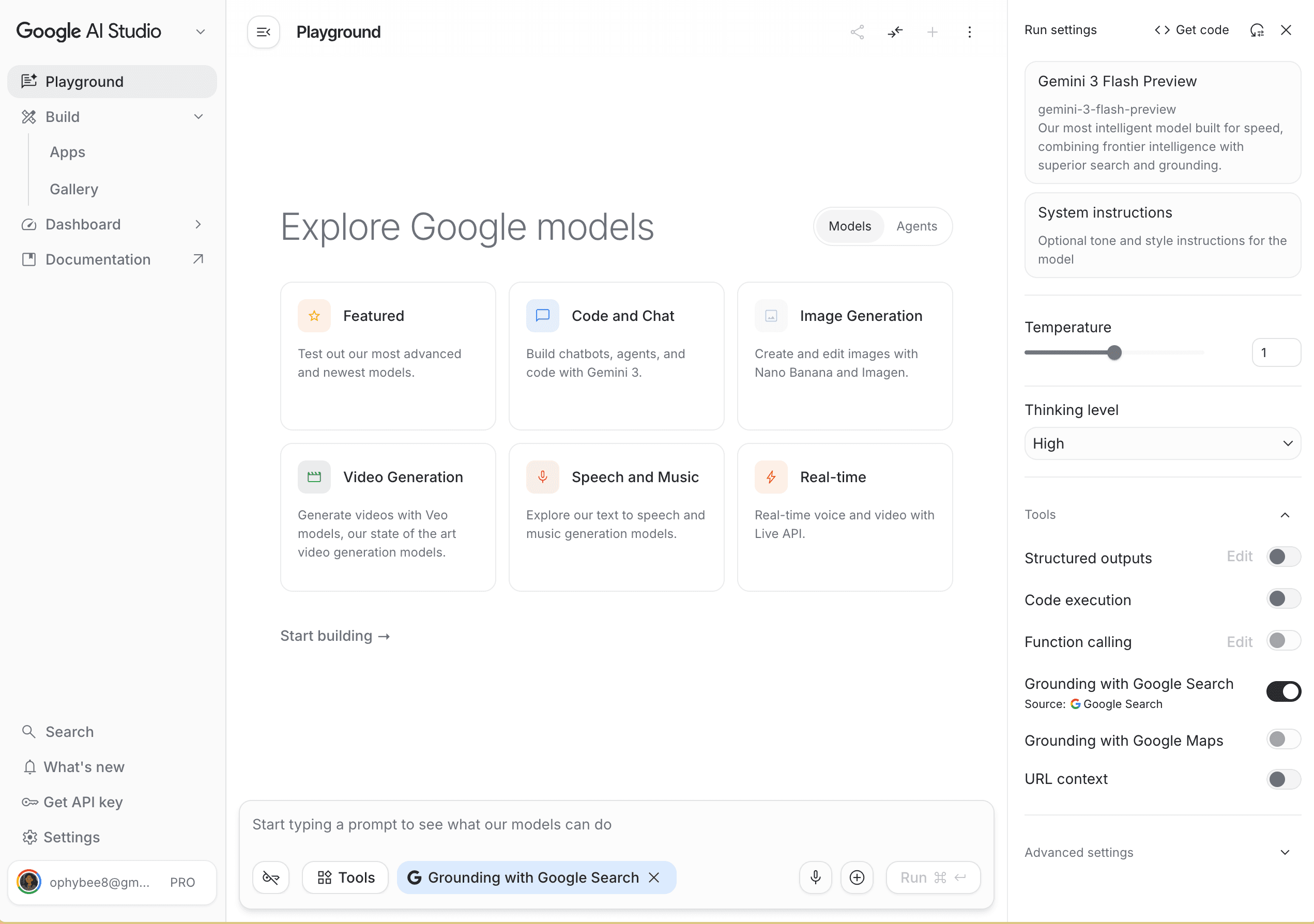Expand the Dashboard submenu arrow

pos(198,224)
